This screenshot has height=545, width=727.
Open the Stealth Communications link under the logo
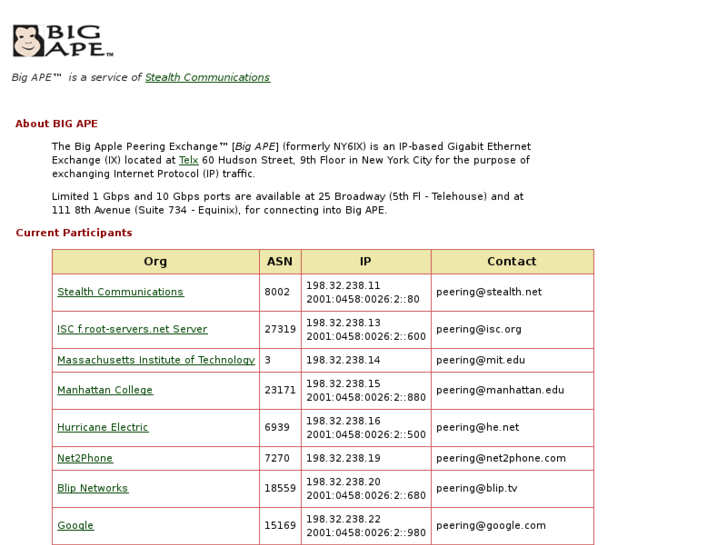coord(207,77)
